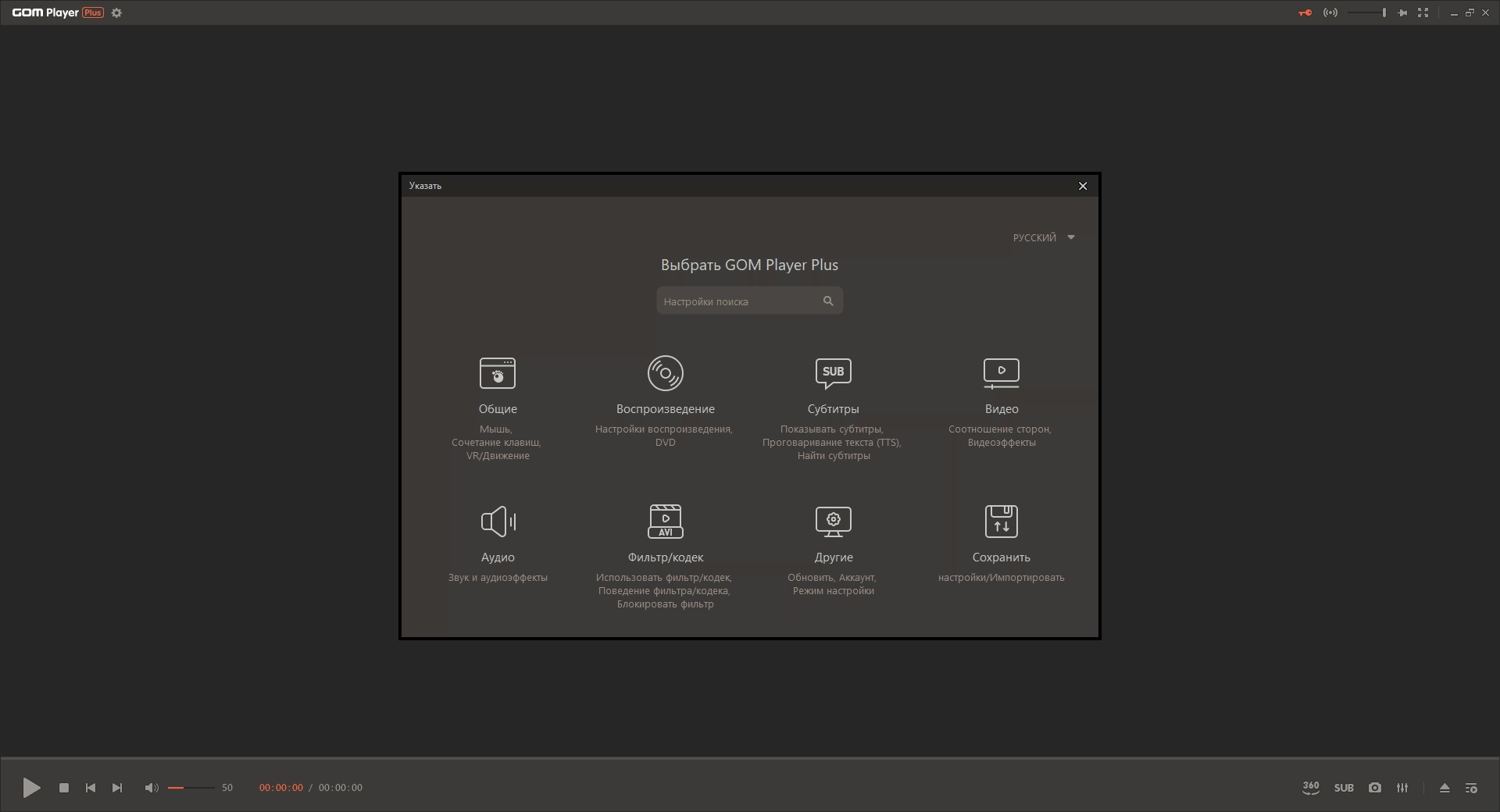
Task: Open the Субтитры SUB icon
Action: 834,373
